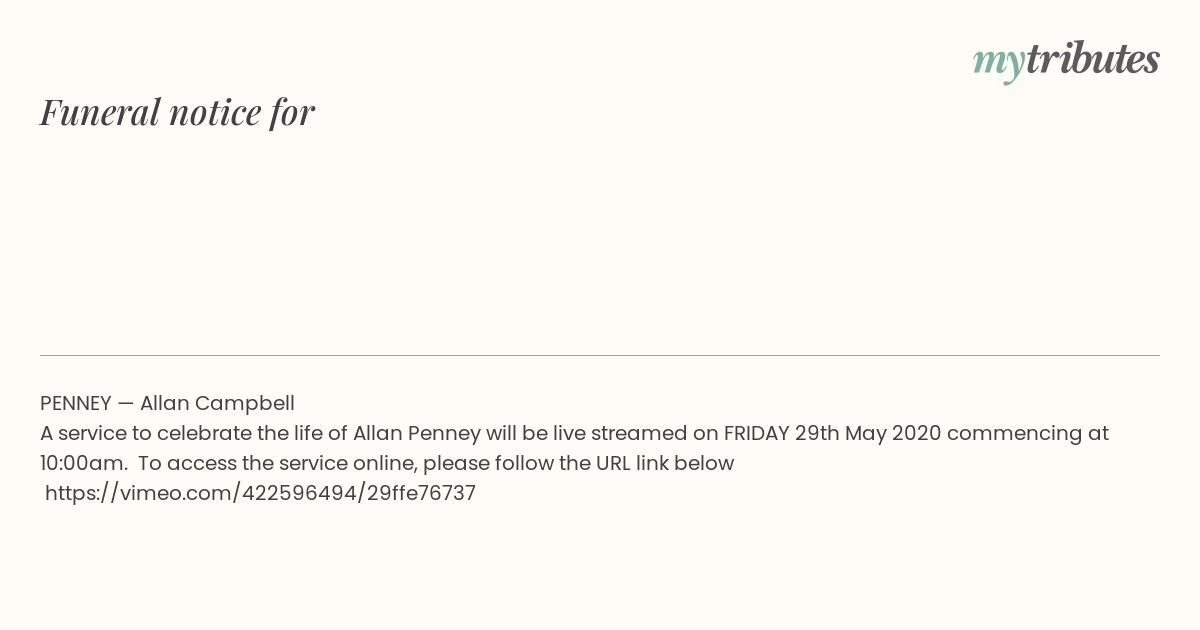Click the green "my" part of the logo
Screen dimensions: 1200x630
tap(999, 64)
